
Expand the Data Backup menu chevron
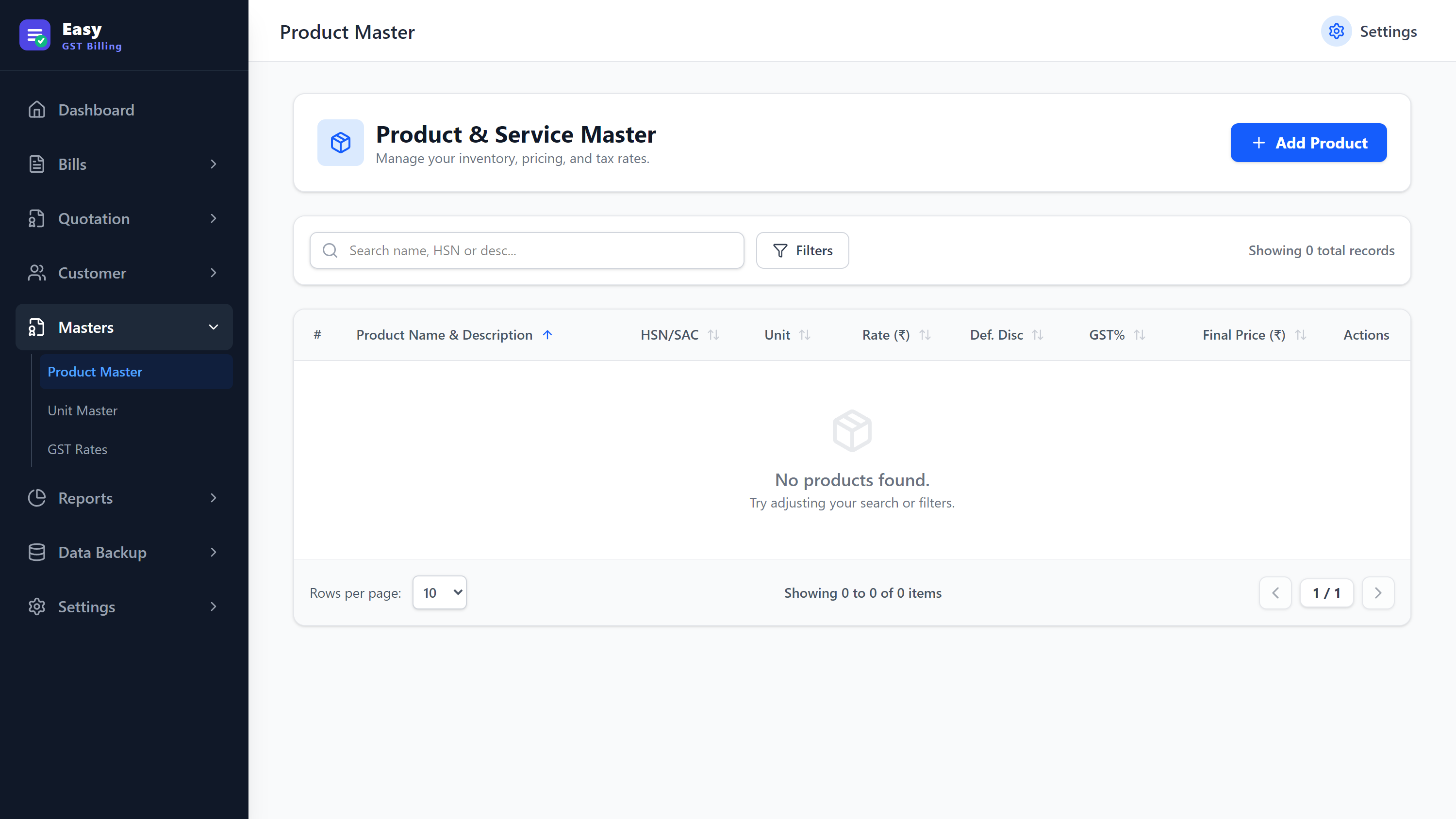[x=213, y=552]
